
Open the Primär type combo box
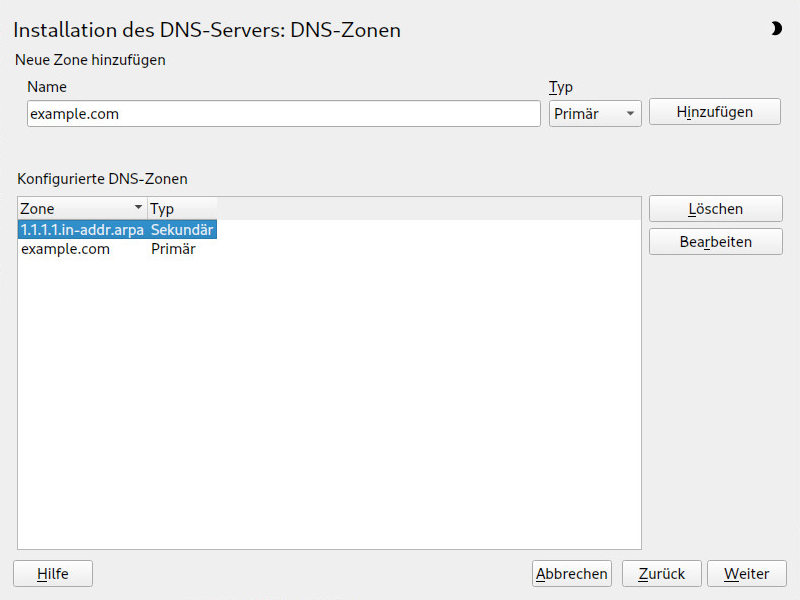tap(594, 114)
